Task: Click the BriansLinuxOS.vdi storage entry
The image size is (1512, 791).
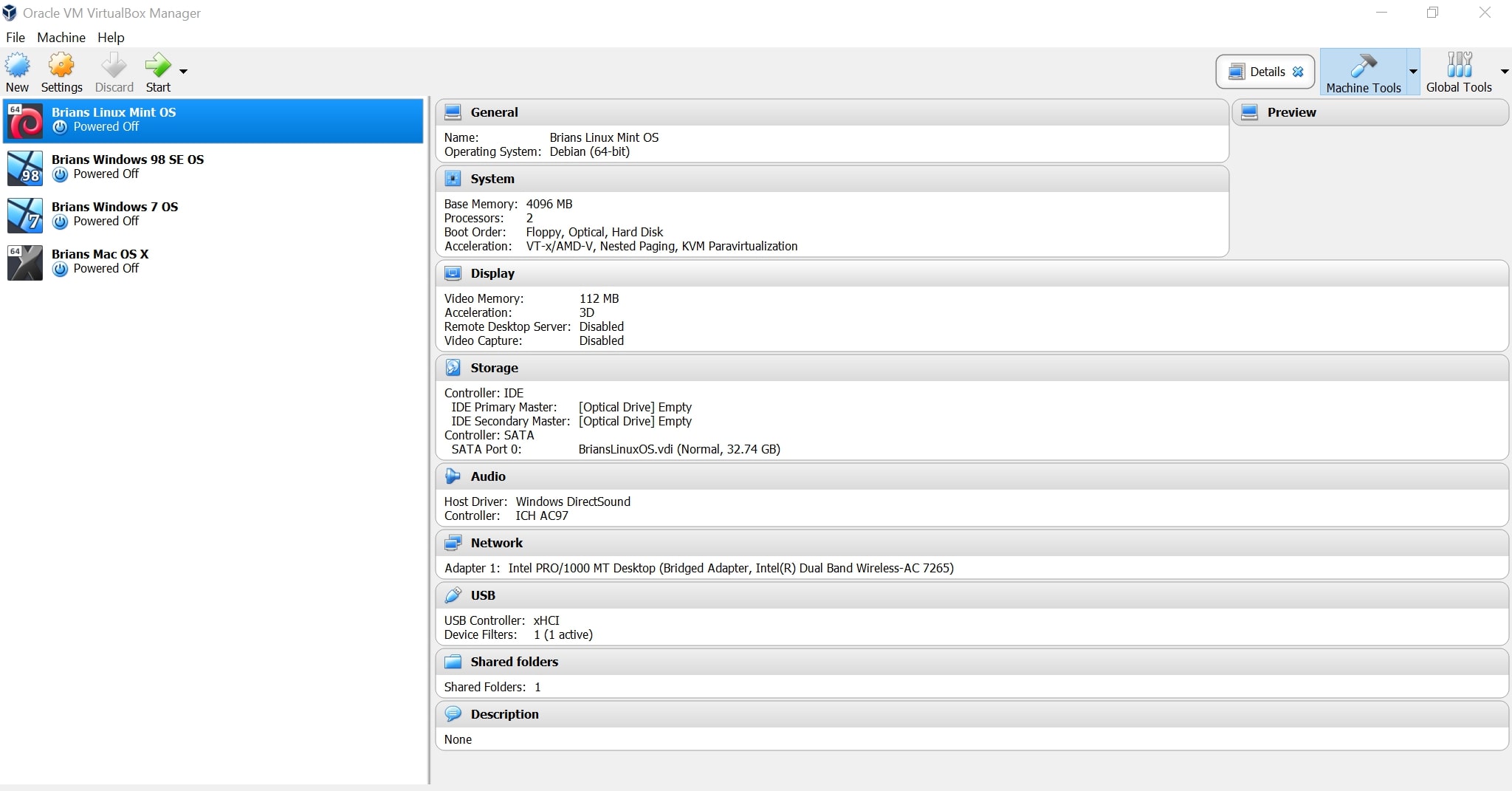Action: [679, 449]
